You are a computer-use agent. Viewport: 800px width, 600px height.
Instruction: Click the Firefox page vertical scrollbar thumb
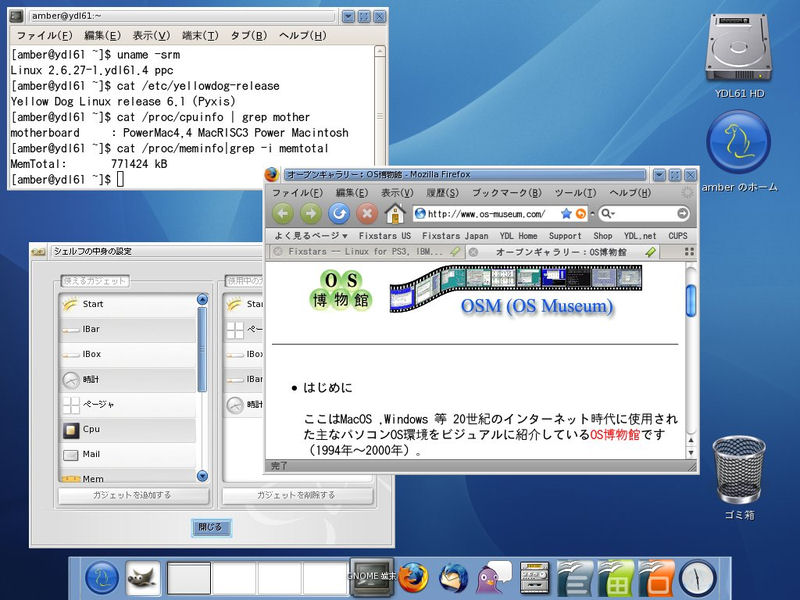[691, 301]
